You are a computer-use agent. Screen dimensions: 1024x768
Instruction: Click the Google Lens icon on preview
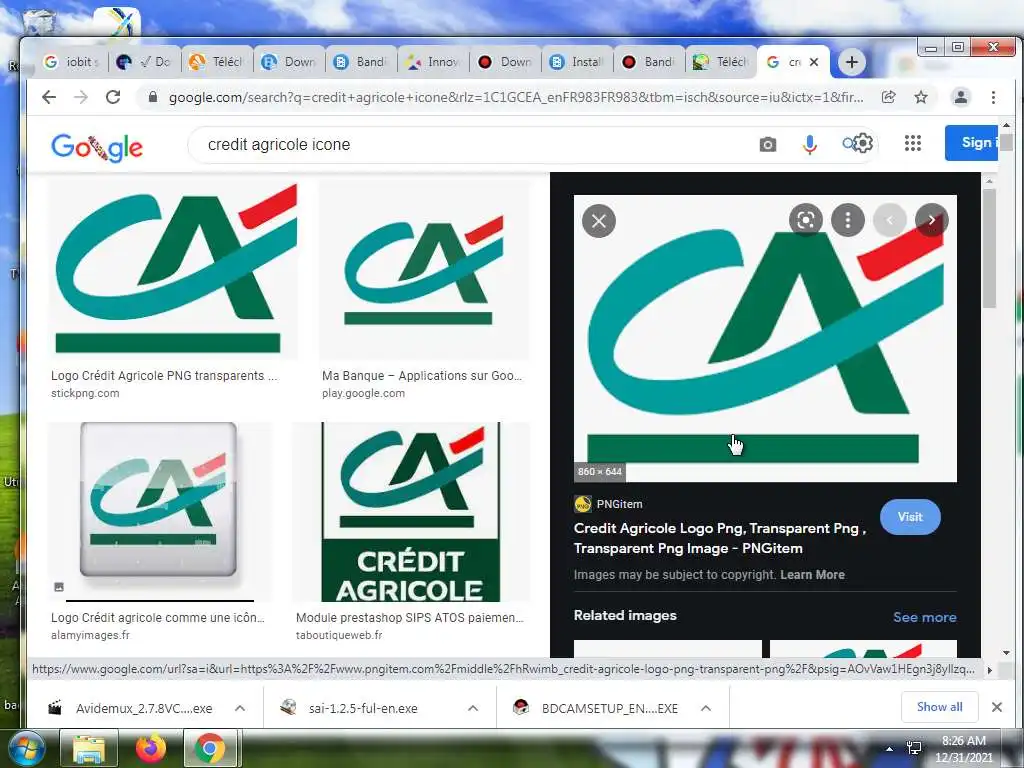(x=806, y=220)
